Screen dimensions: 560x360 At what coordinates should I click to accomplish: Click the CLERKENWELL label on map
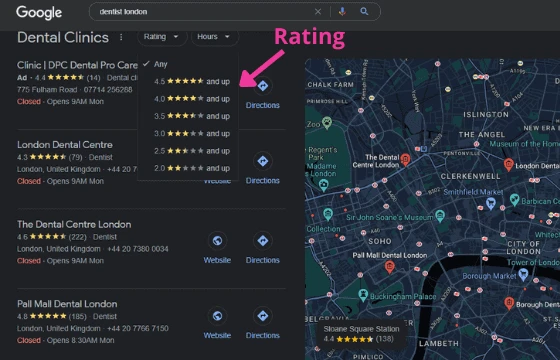470,176
